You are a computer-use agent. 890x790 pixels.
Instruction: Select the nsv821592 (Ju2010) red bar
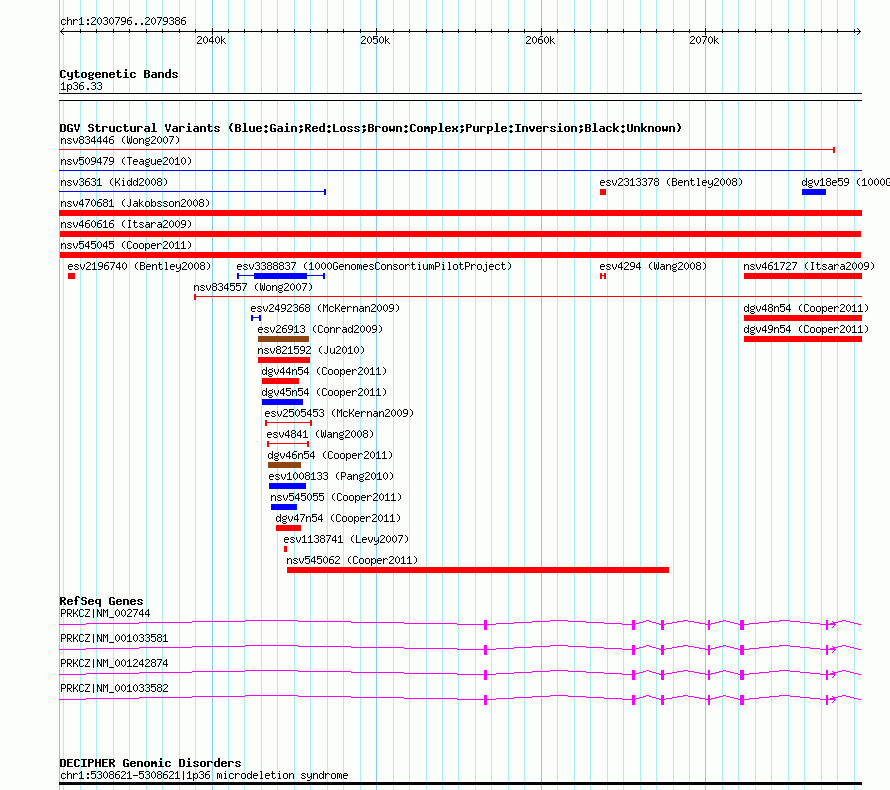284,360
